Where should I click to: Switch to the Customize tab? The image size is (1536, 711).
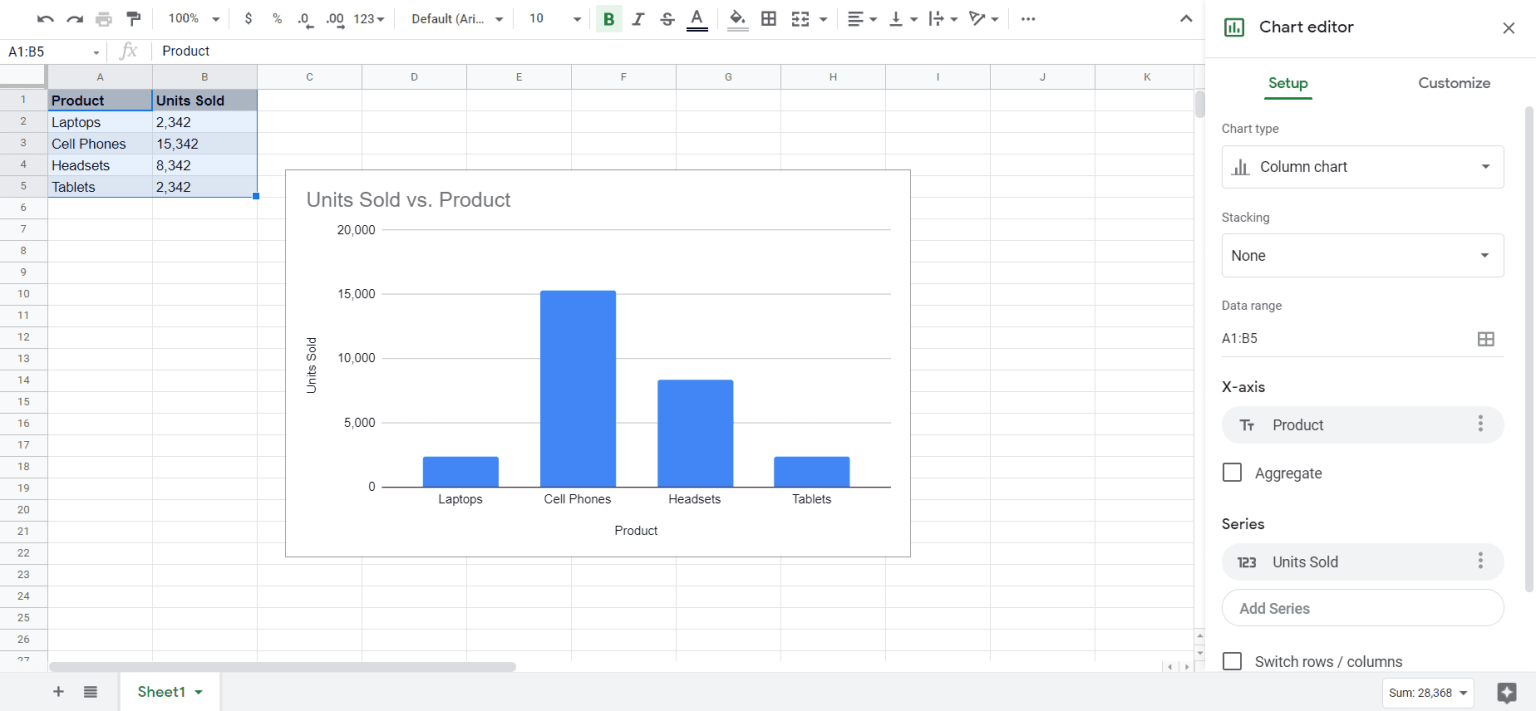click(x=1454, y=83)
